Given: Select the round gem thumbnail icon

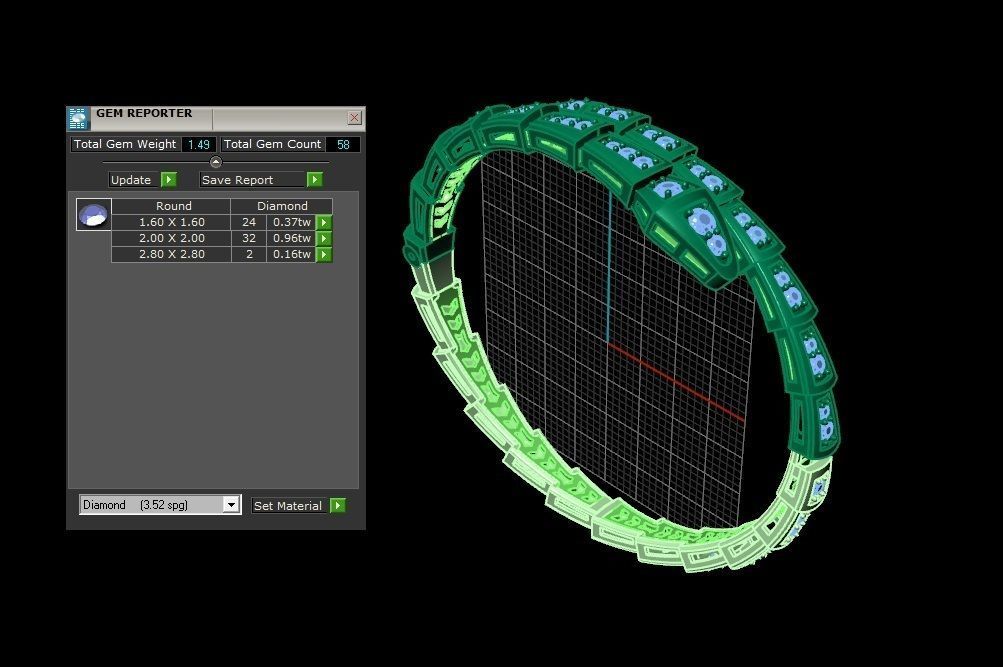Looking at the screenshot, I should coord(93,215).
